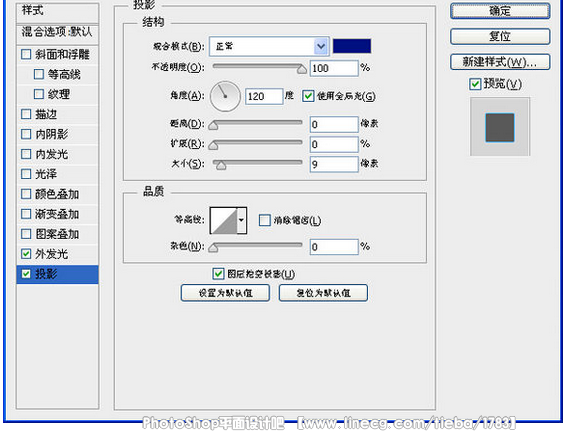Image resolution: width=566 pixels, height=440 pixels.
Task: Tick the 纹理 checkbox
Action: click(39, 94)
